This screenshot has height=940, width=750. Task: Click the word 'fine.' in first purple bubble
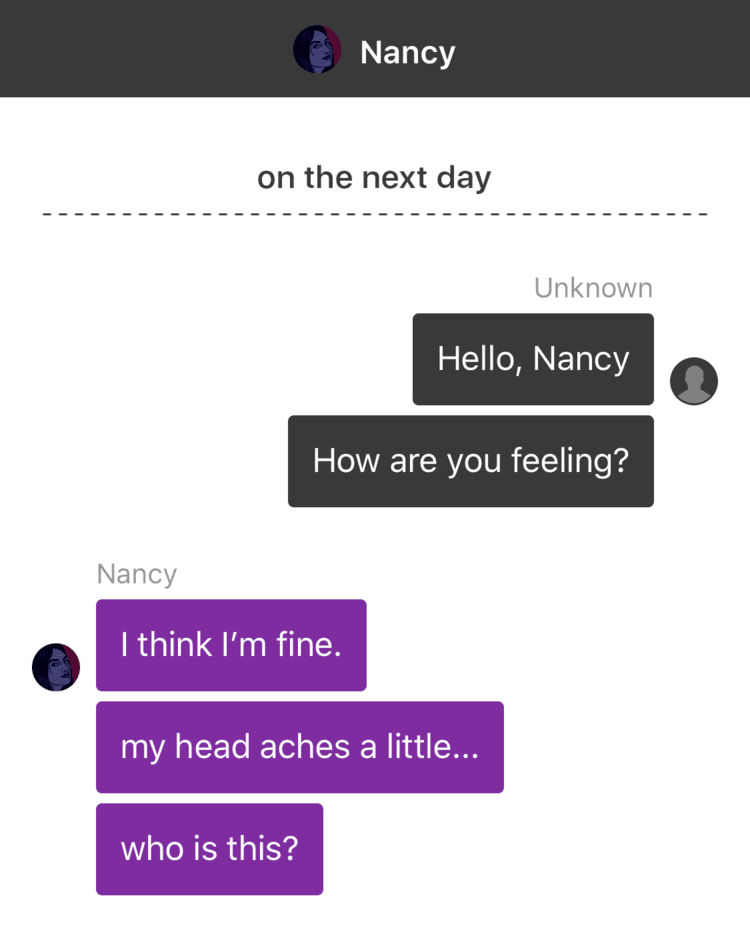pos(309,645)
